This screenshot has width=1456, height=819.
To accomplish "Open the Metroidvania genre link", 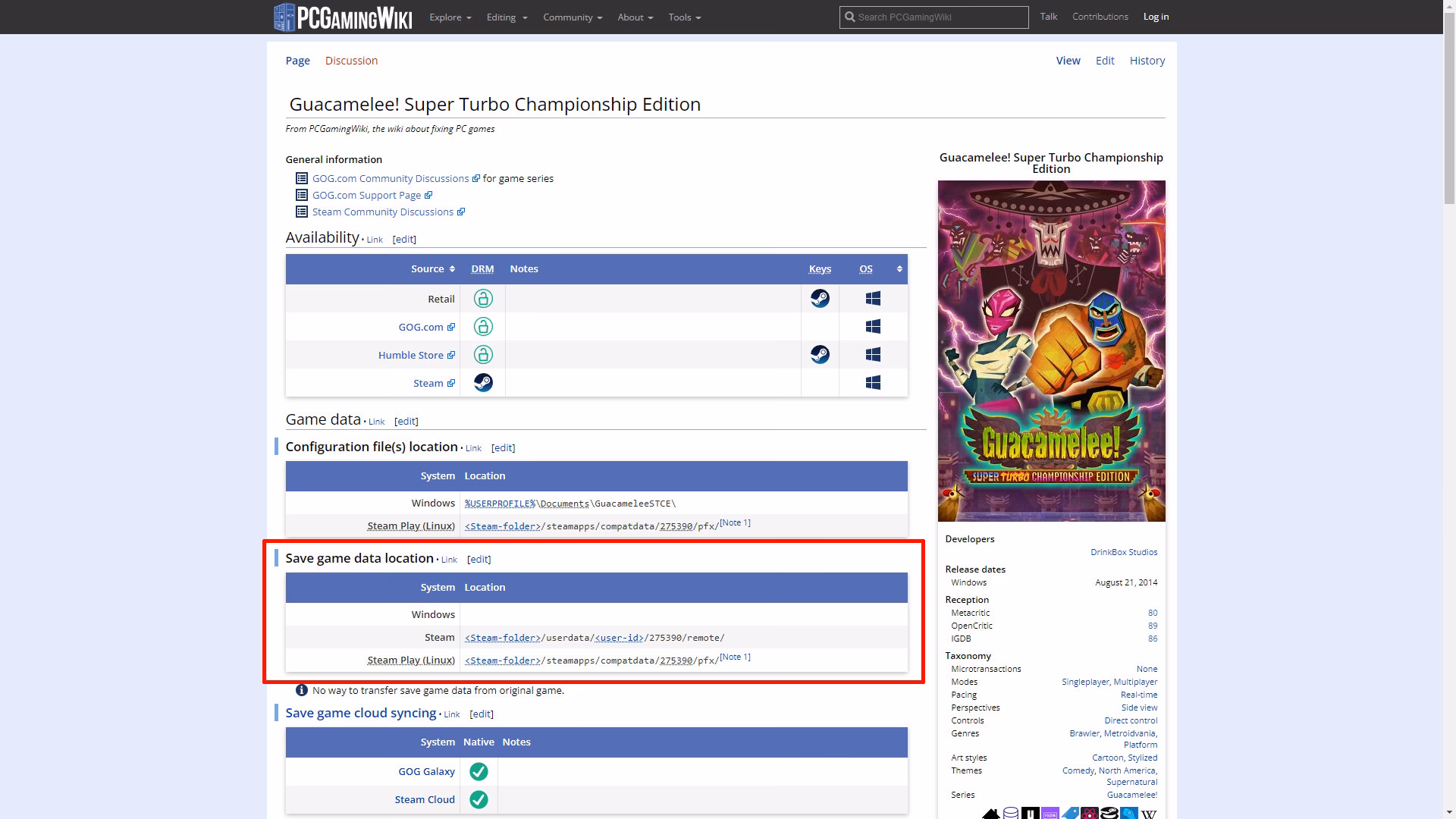I will coord(1130,733).
